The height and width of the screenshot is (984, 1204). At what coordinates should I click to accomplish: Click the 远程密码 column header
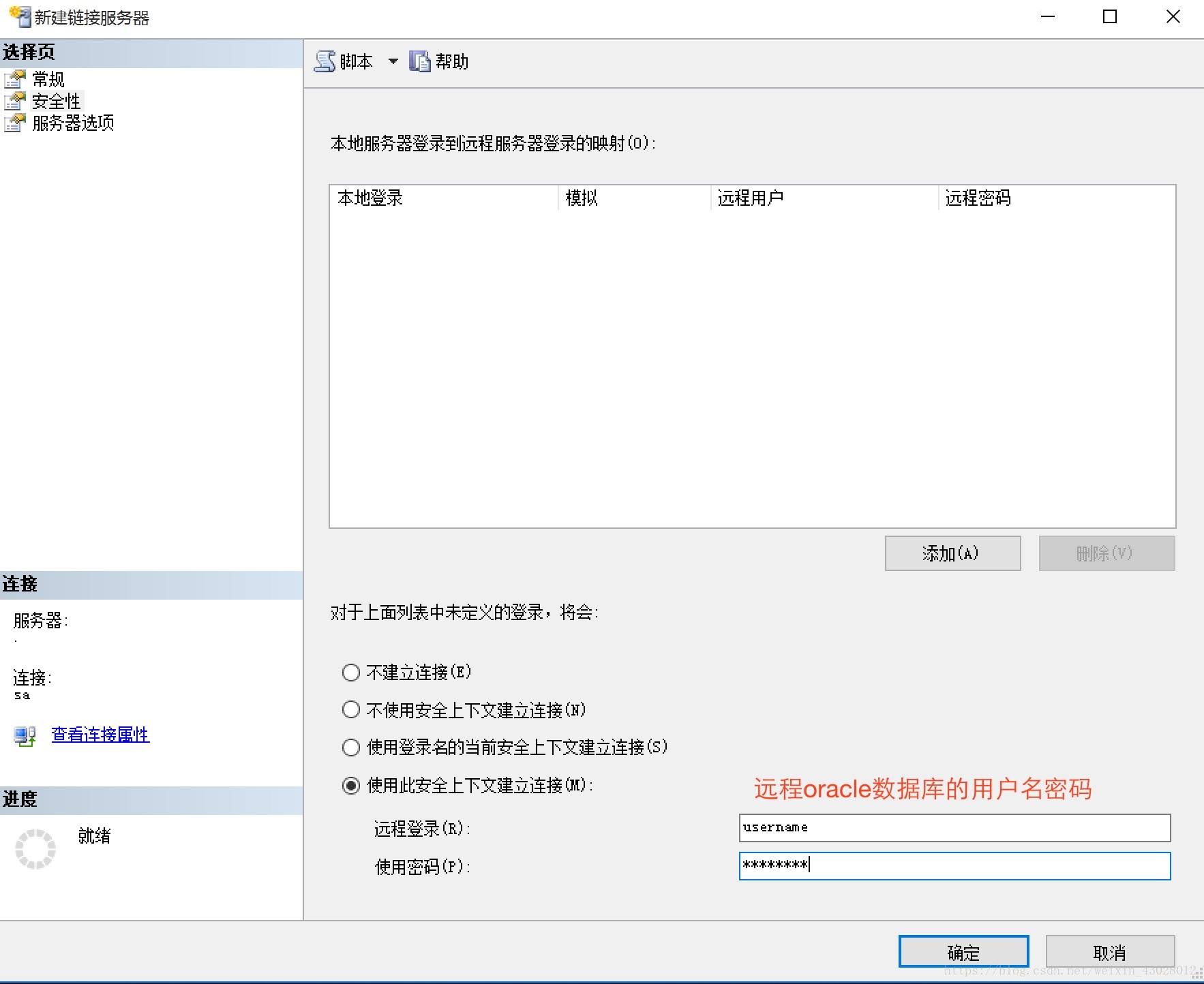1056,198
